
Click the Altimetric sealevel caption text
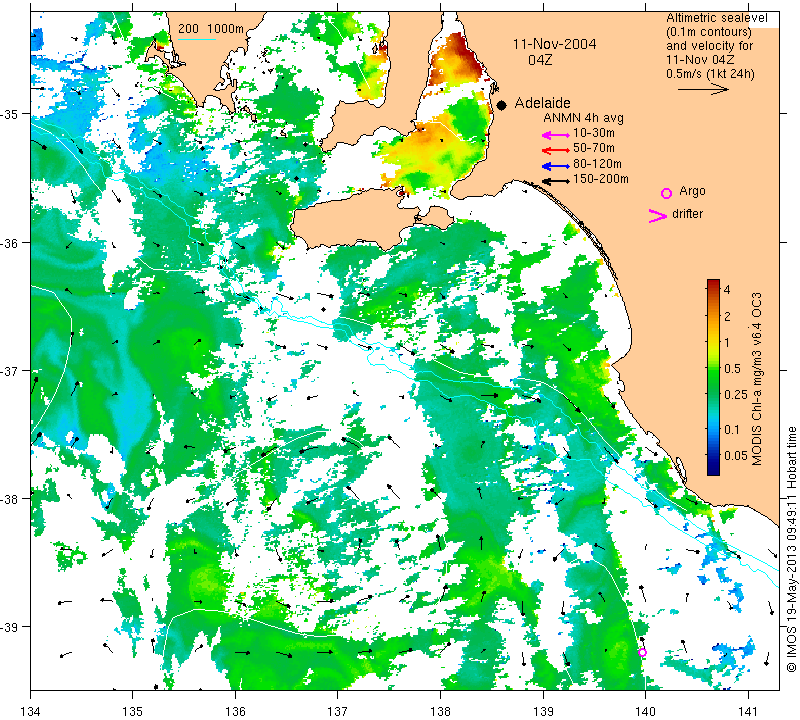pos(717,18)
